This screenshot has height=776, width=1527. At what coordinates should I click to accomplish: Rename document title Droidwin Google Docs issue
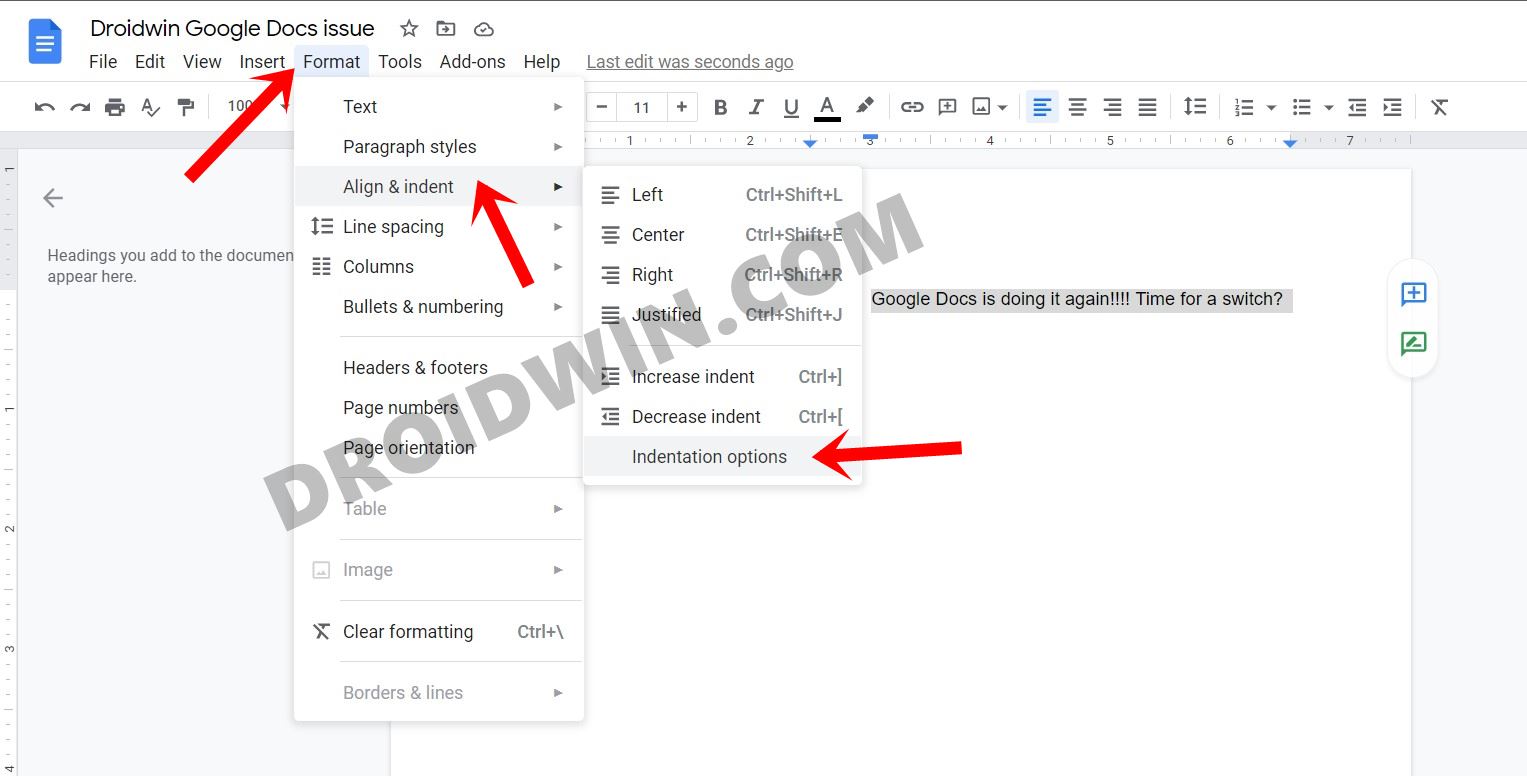(232, 28)
